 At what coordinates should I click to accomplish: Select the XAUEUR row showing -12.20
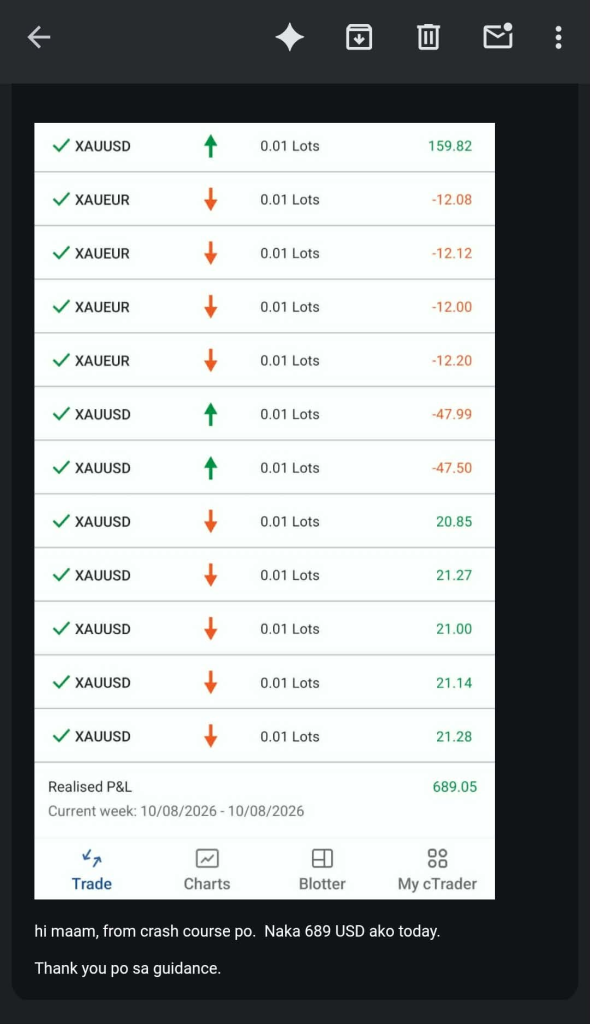[265, 360]
